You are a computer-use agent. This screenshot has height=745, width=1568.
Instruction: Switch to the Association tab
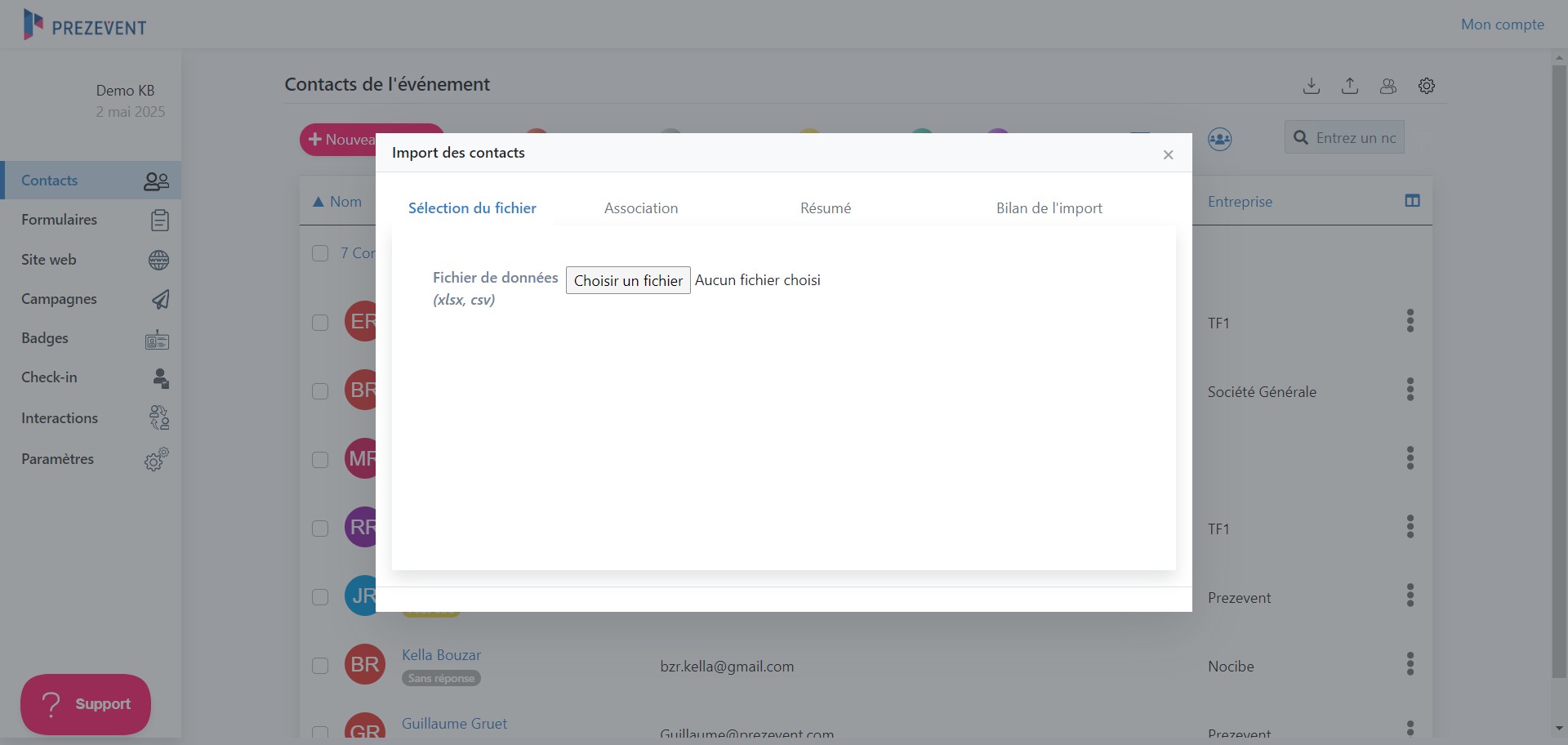[641, 208]
